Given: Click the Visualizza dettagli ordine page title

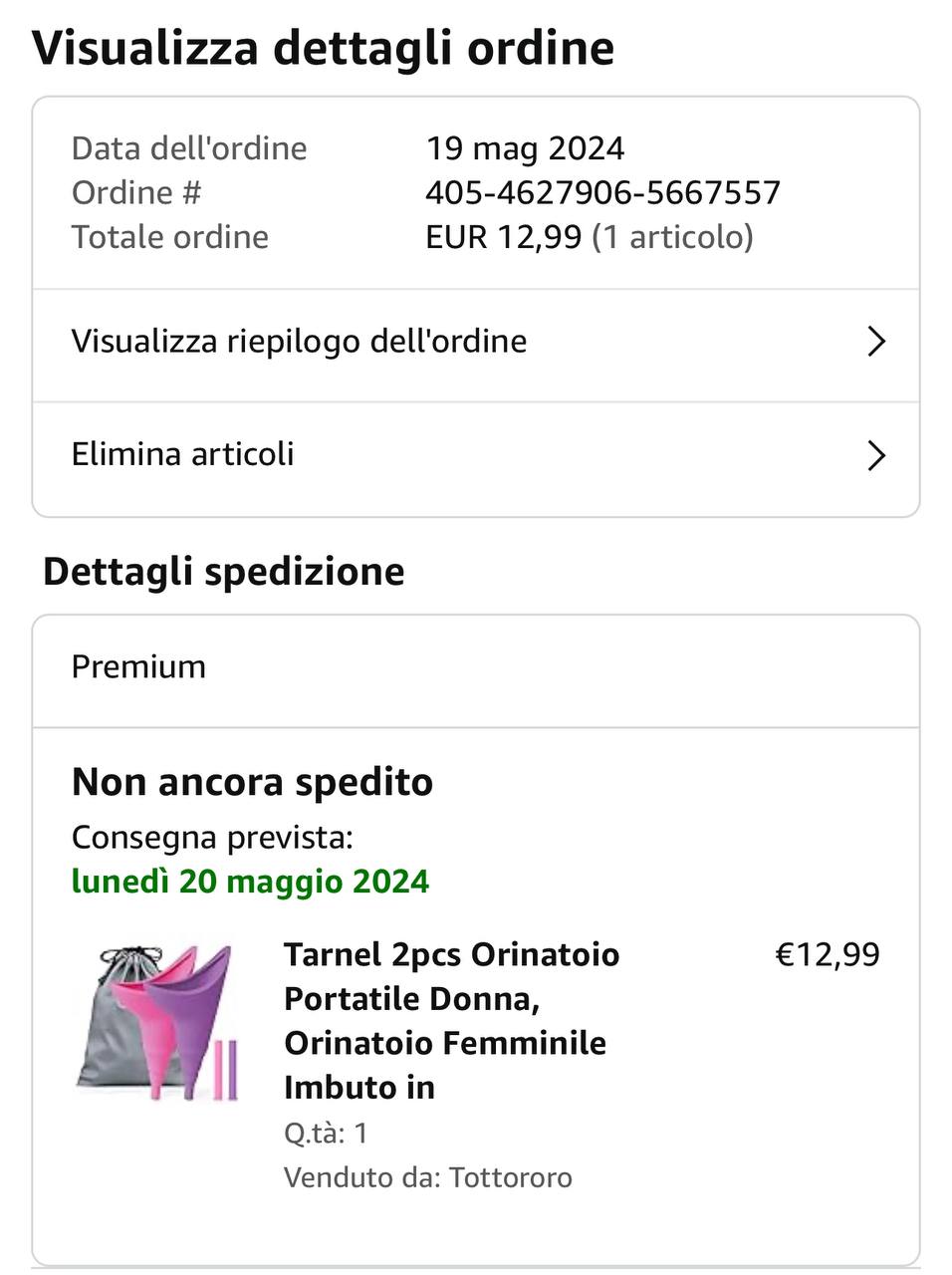Looking at the screenshot, I should click(323, 47).
